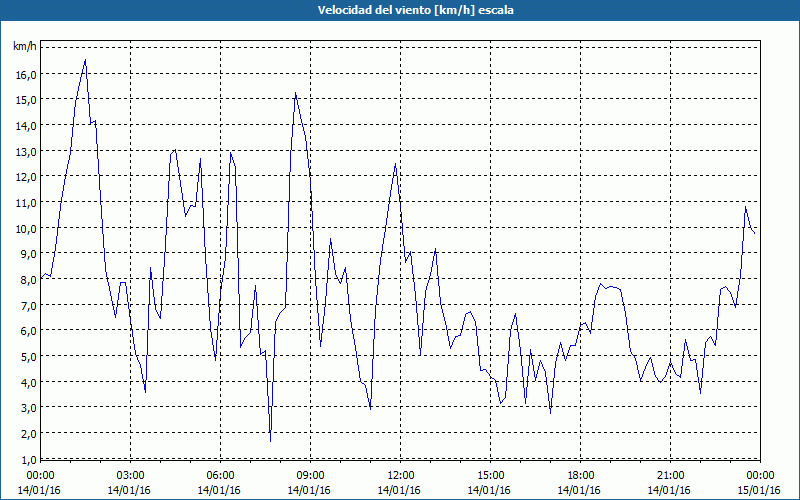800x500 pixels.
Task: Click the 03:00 time label
Action: (x=130, y=476)
